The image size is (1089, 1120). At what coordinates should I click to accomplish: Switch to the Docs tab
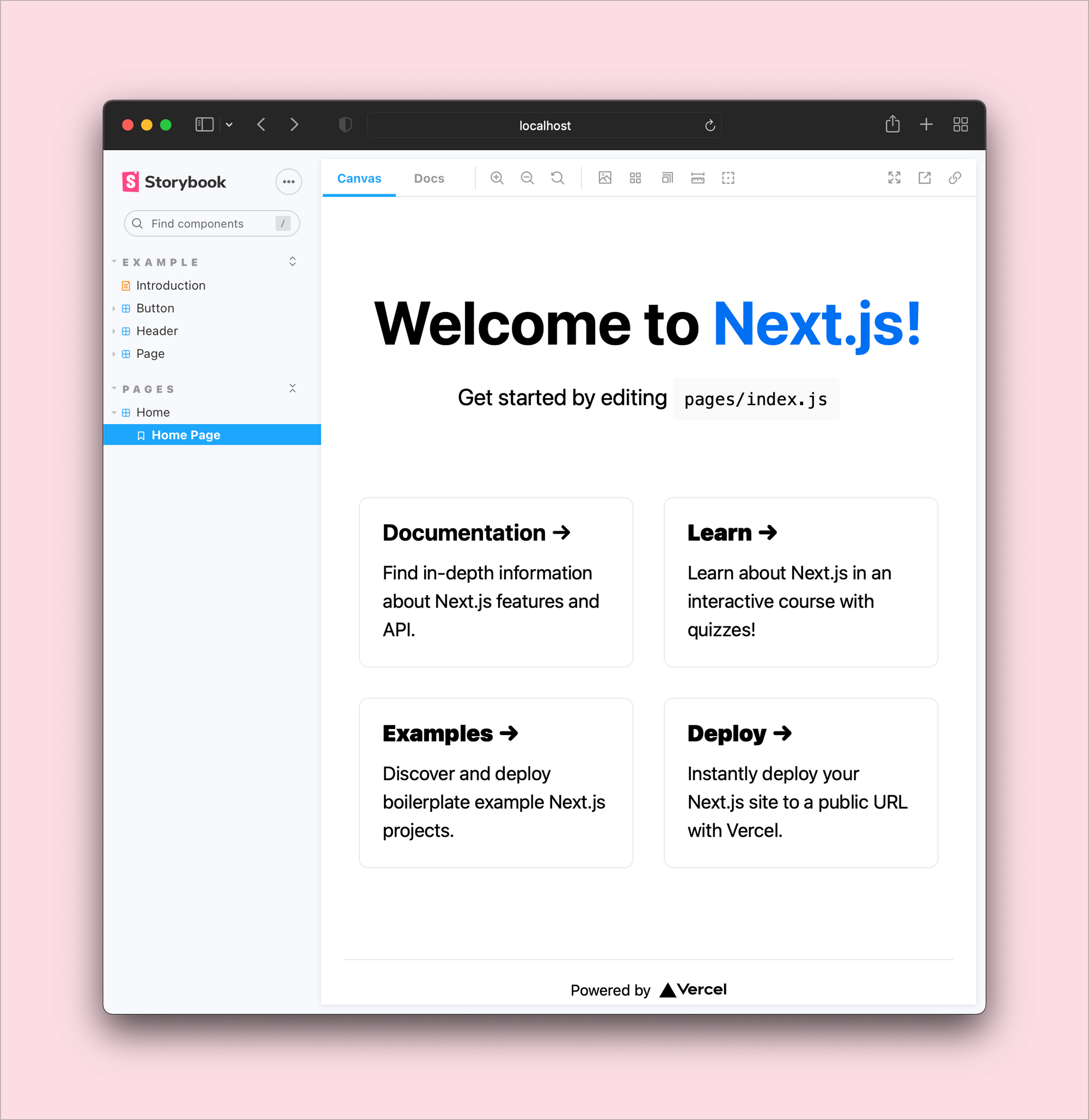click(x=429, y=179)
